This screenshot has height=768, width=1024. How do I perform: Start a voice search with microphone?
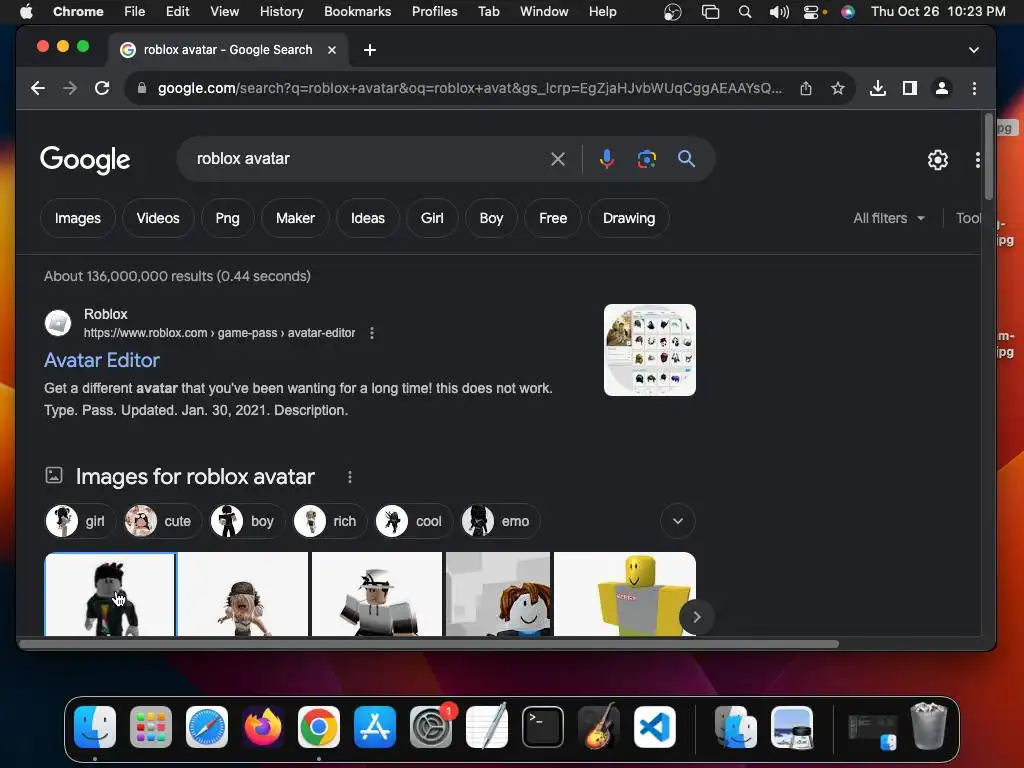[607, 159]
